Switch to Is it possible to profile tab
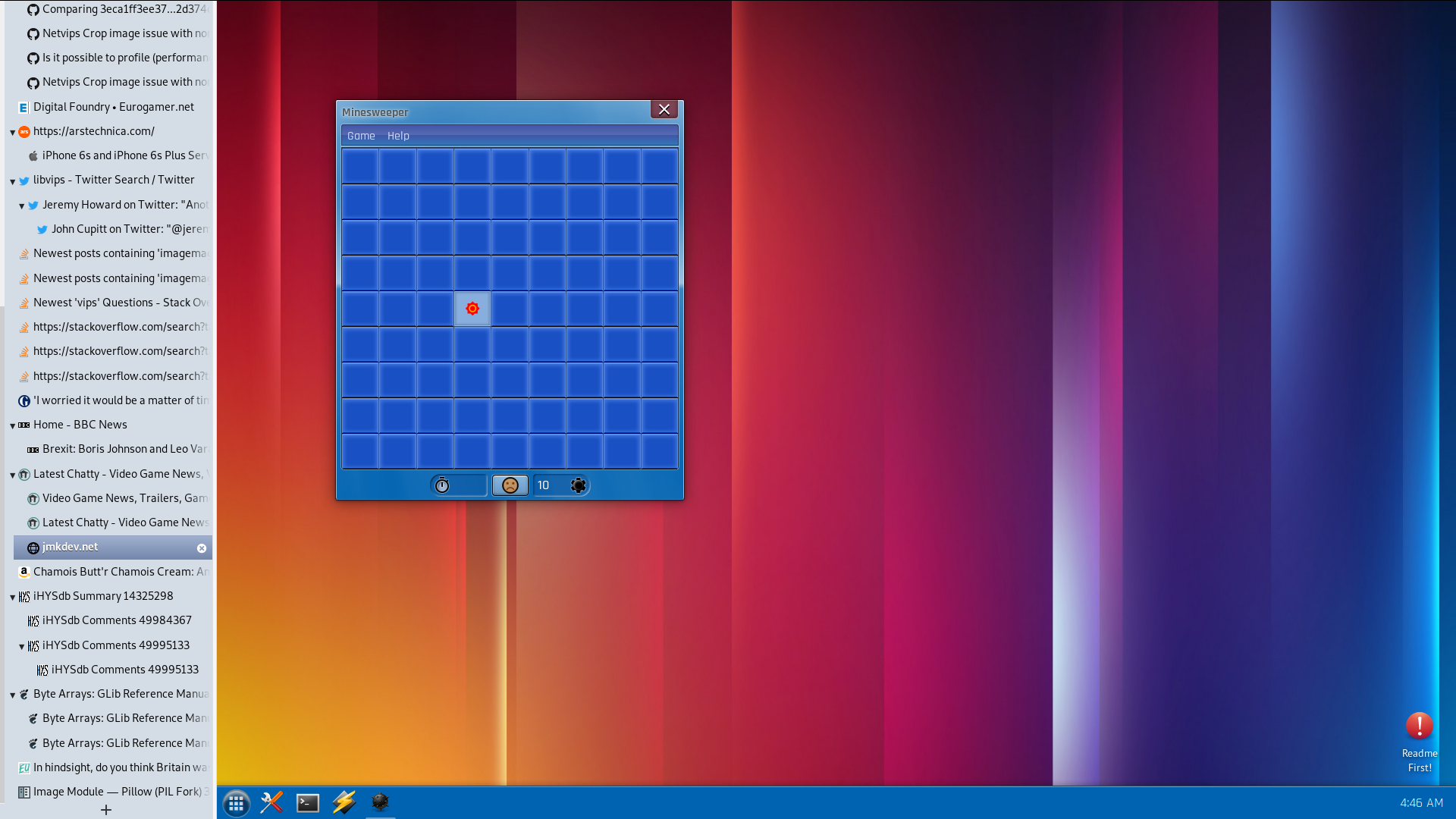 (x=118, y=58)
